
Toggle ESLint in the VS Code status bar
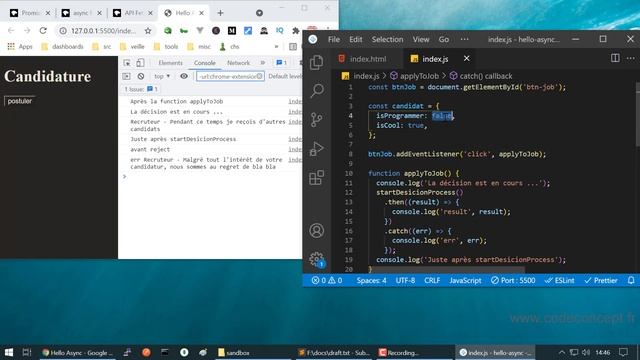coord(560,280)
